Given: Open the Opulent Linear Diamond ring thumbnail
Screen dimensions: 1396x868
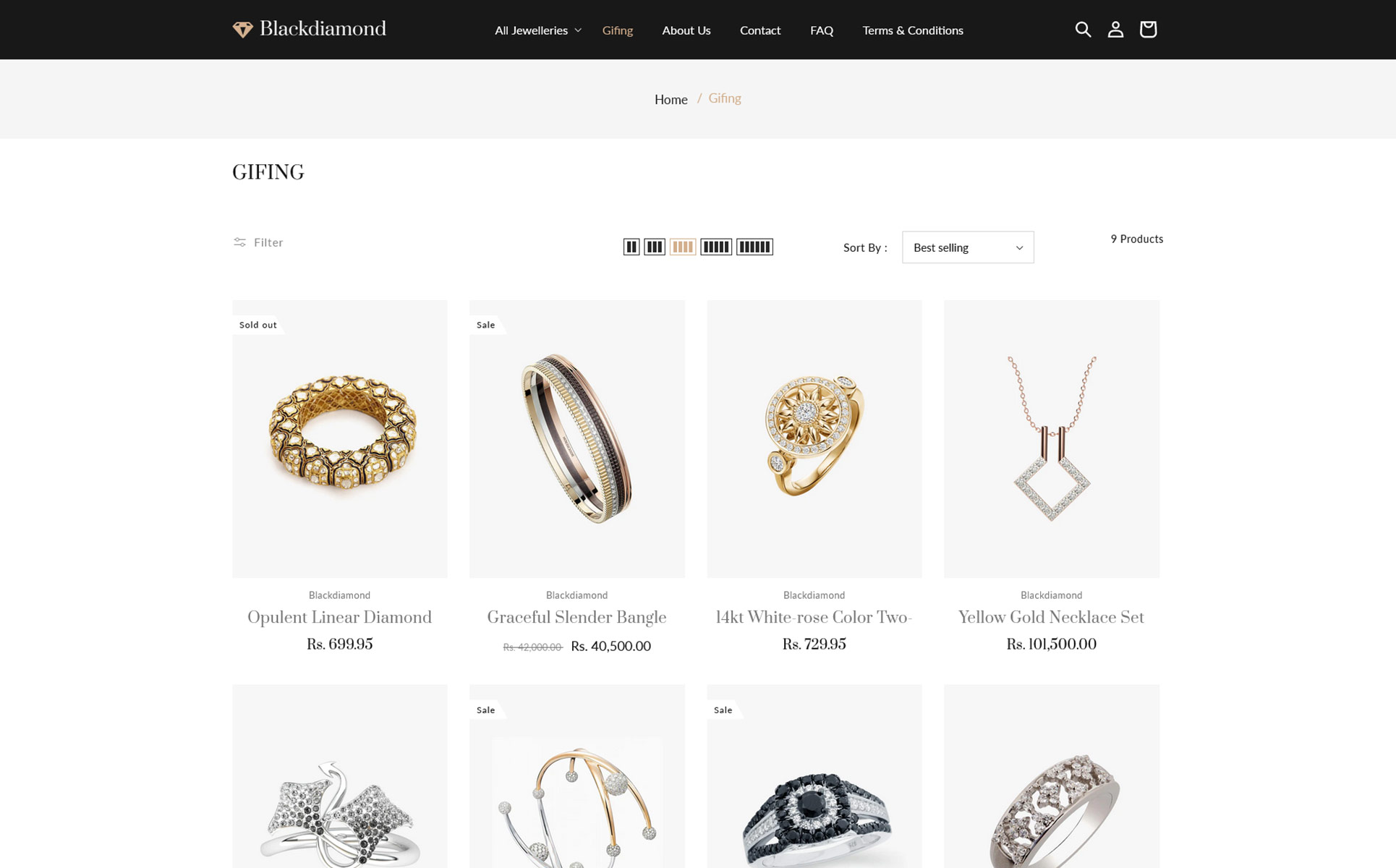Looking at the screenshot, I should click(339, 438).
